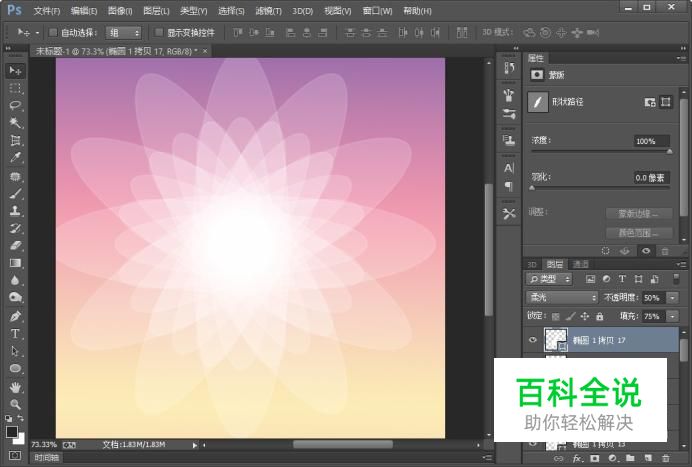Toggle mask visibility eye in Properties panel
The width and height of the screenshot is (692, 467).
646,251
